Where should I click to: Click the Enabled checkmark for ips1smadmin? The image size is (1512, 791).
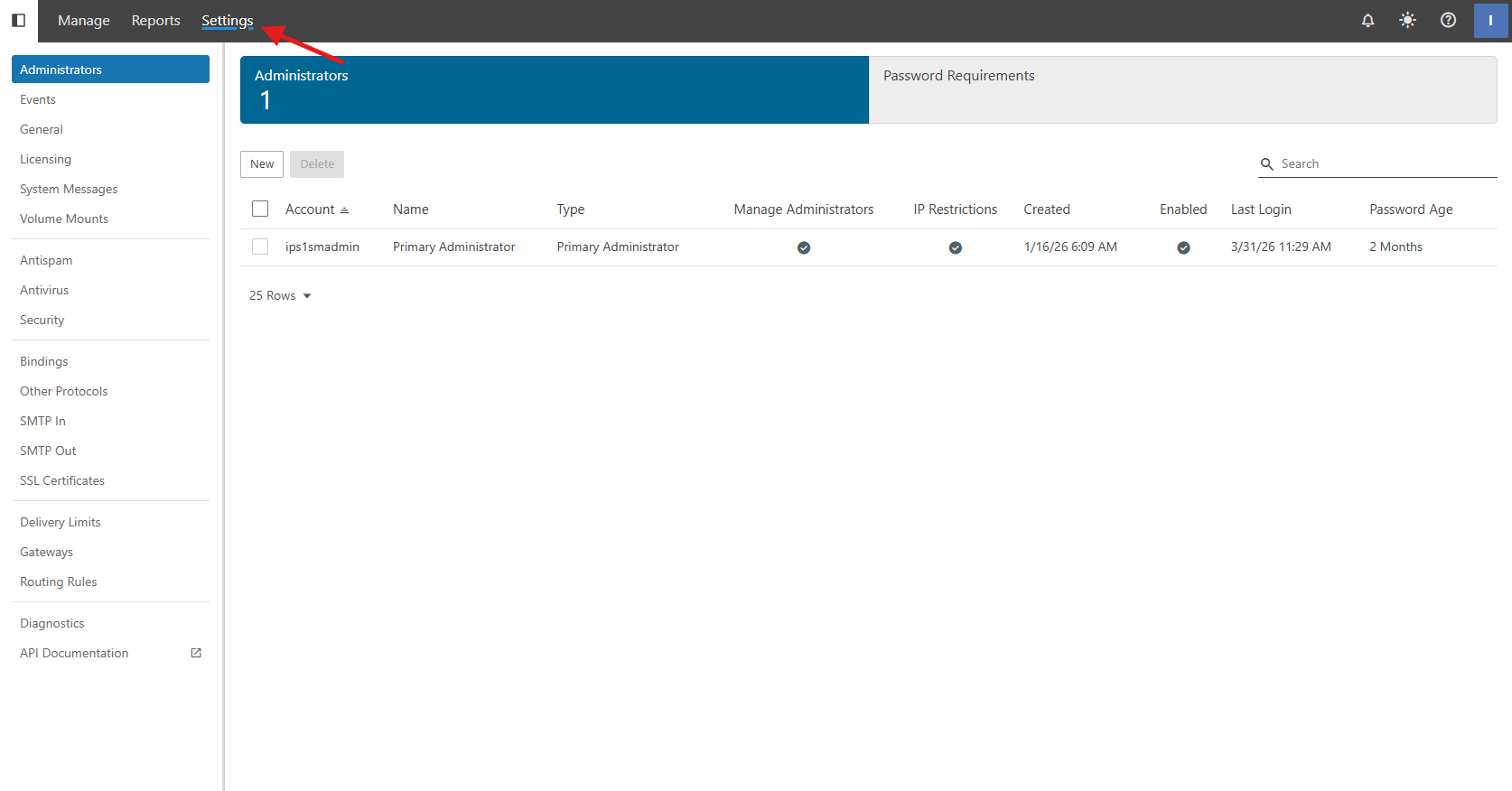(x=1183, y=247)
